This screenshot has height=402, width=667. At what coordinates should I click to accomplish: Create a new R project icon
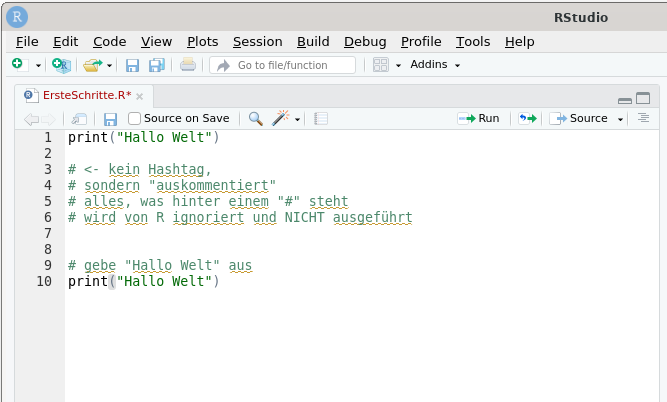coord(61,65)
